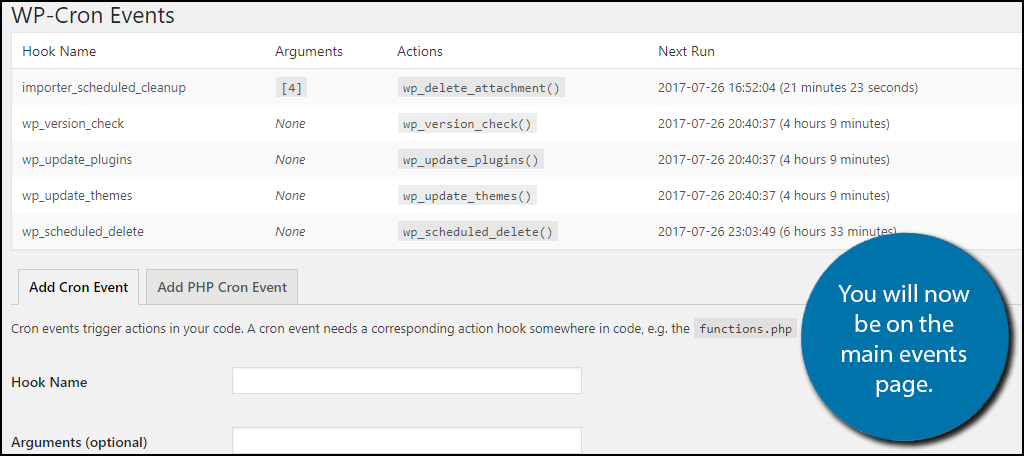Click the wp_update_plugins hook name
Screen dimensions: 1024x456
pyautogui.click(x=77, y=160)
